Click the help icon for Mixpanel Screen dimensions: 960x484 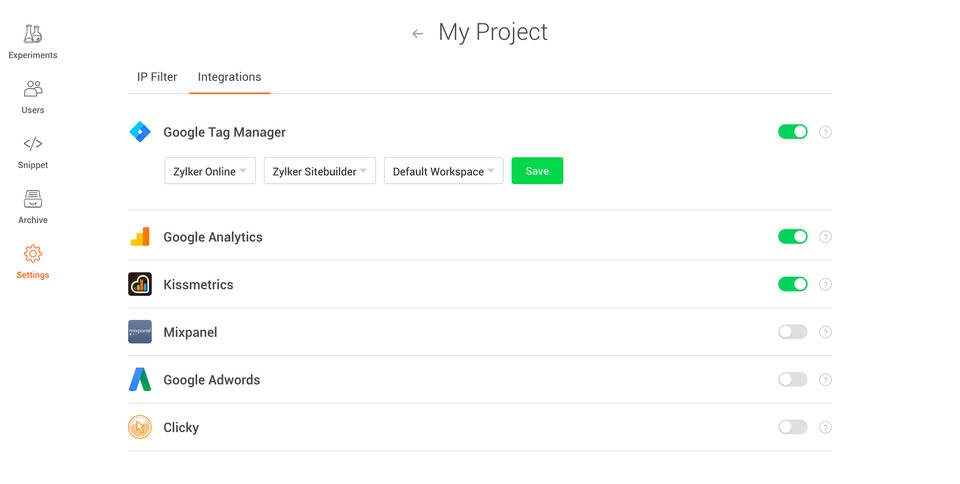[x=825, y=332]
